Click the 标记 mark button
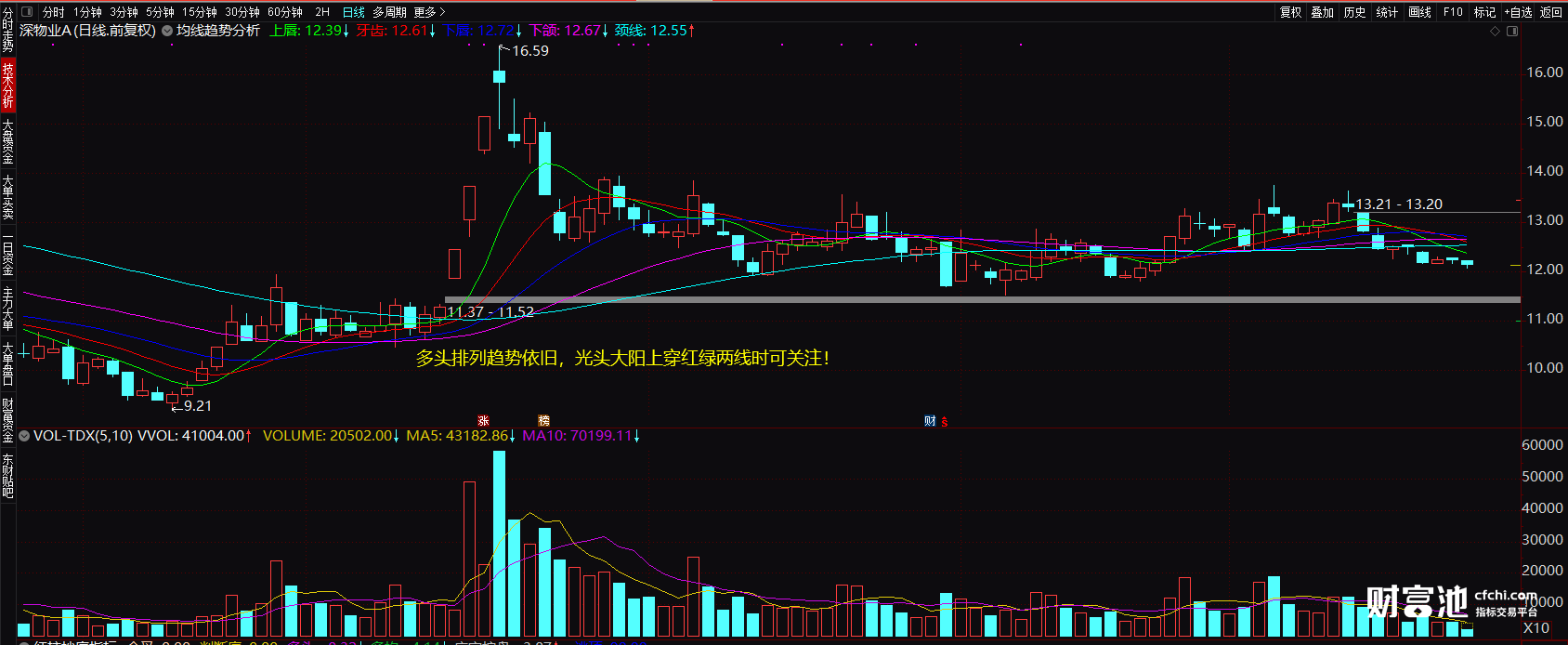The height and width of the screenshot is (645, 1568). coord(1484,12)
